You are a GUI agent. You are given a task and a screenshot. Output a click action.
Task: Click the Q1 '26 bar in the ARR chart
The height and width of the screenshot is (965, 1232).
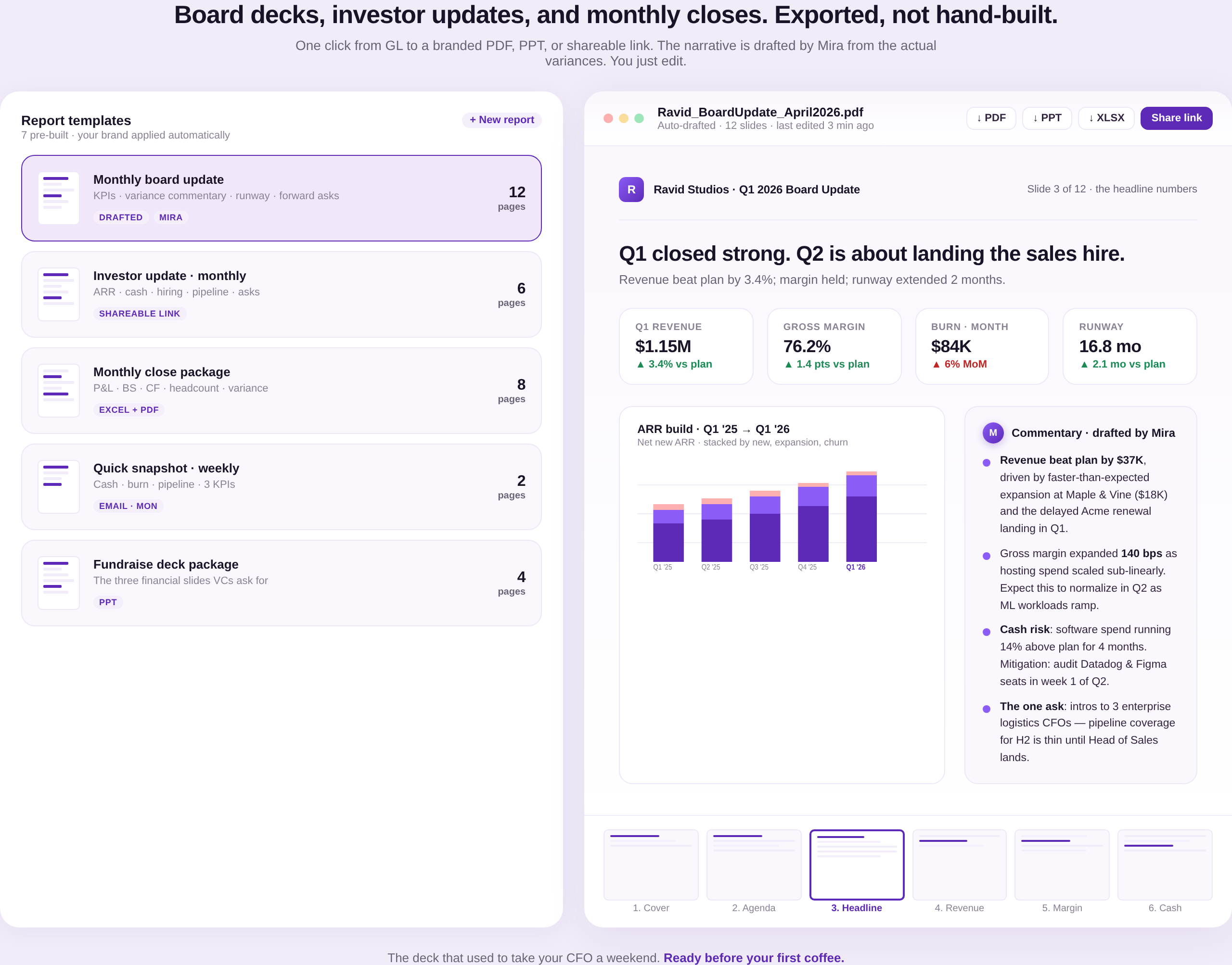click(861, 516)
